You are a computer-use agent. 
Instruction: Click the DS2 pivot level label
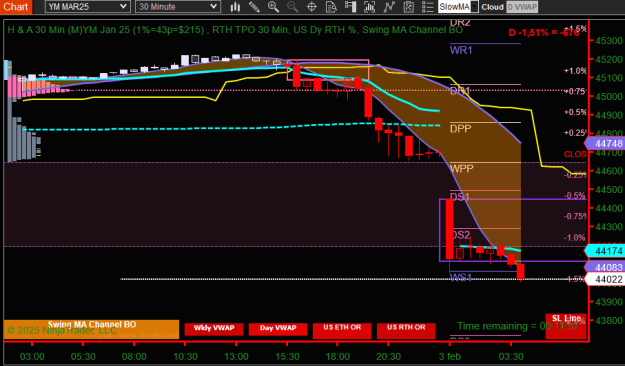pos(460,235)
